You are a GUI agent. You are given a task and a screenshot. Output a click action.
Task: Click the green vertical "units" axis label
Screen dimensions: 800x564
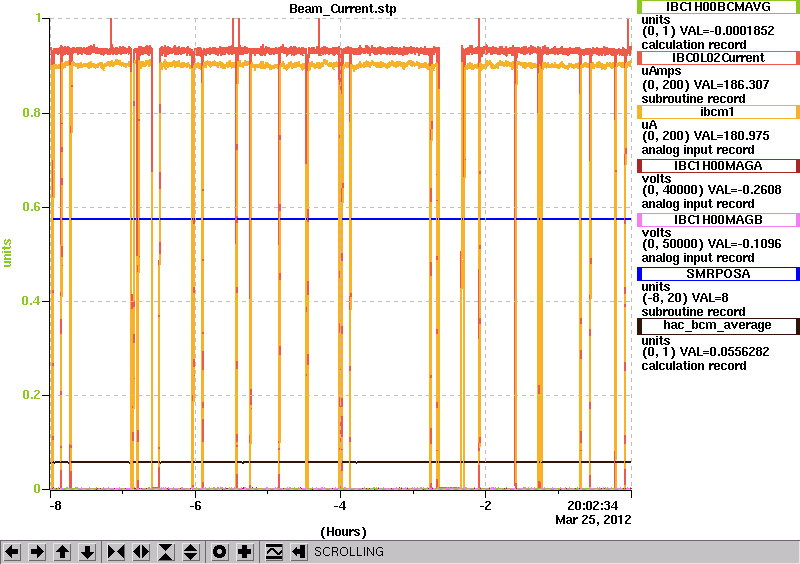coord(7,253)
